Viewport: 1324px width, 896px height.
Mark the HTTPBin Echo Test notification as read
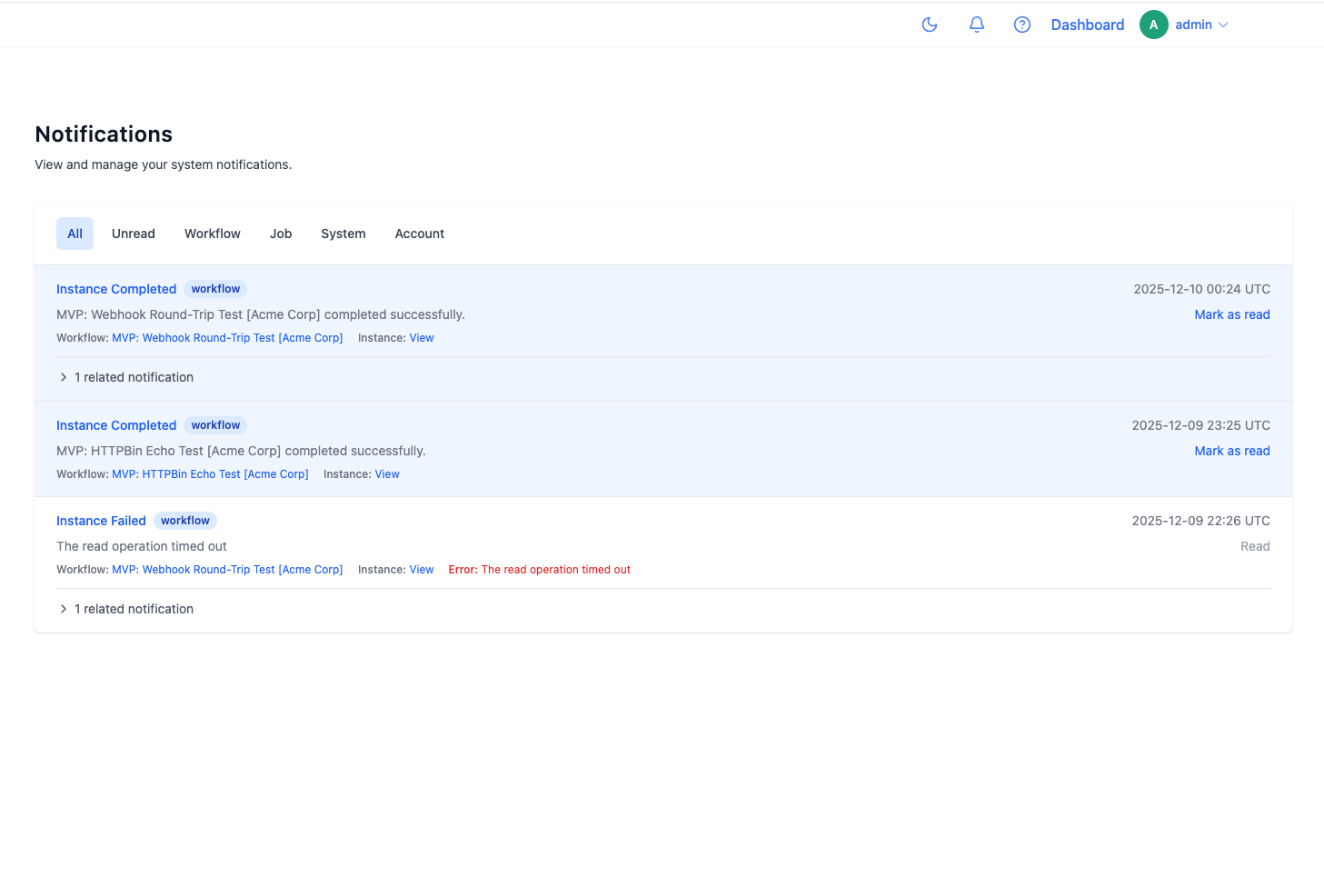1231,451
